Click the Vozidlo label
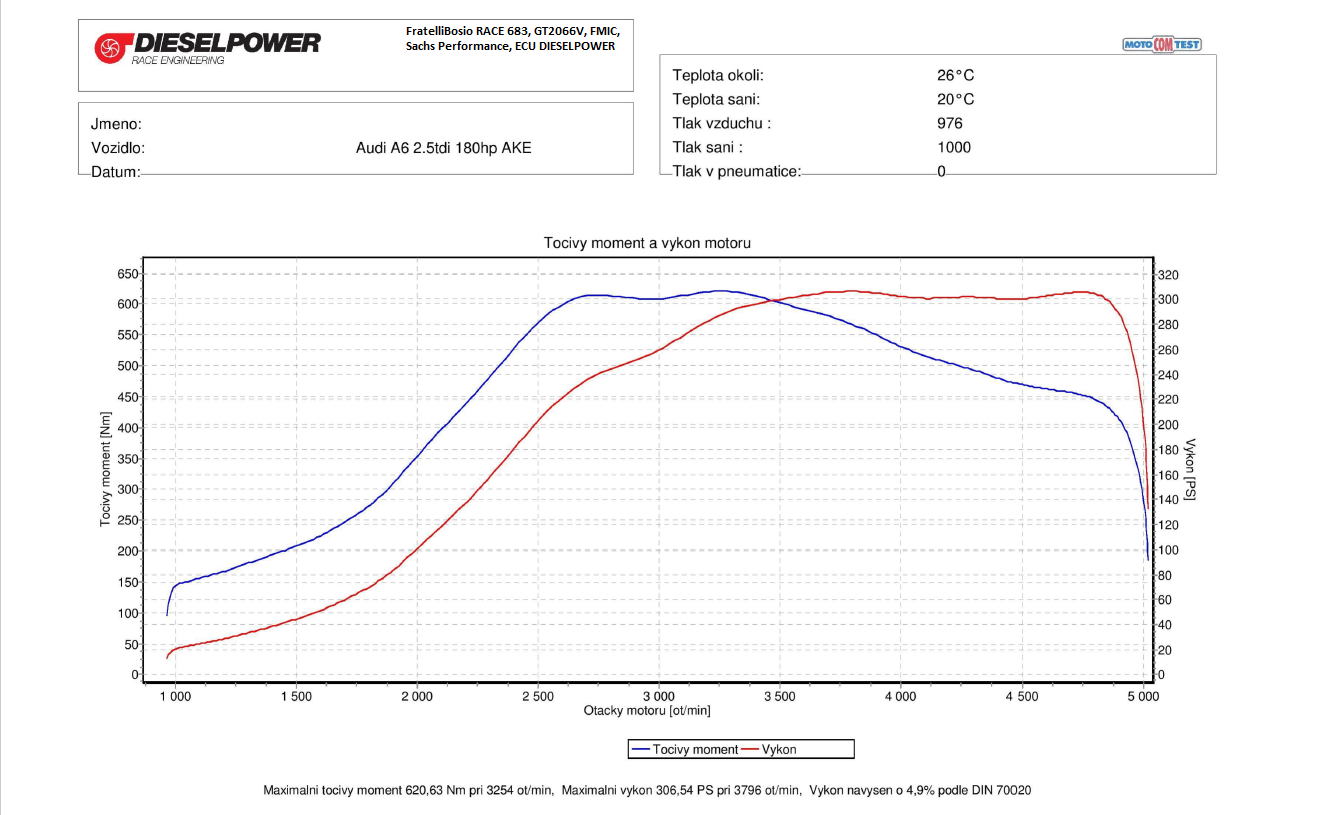 point(118,148)
